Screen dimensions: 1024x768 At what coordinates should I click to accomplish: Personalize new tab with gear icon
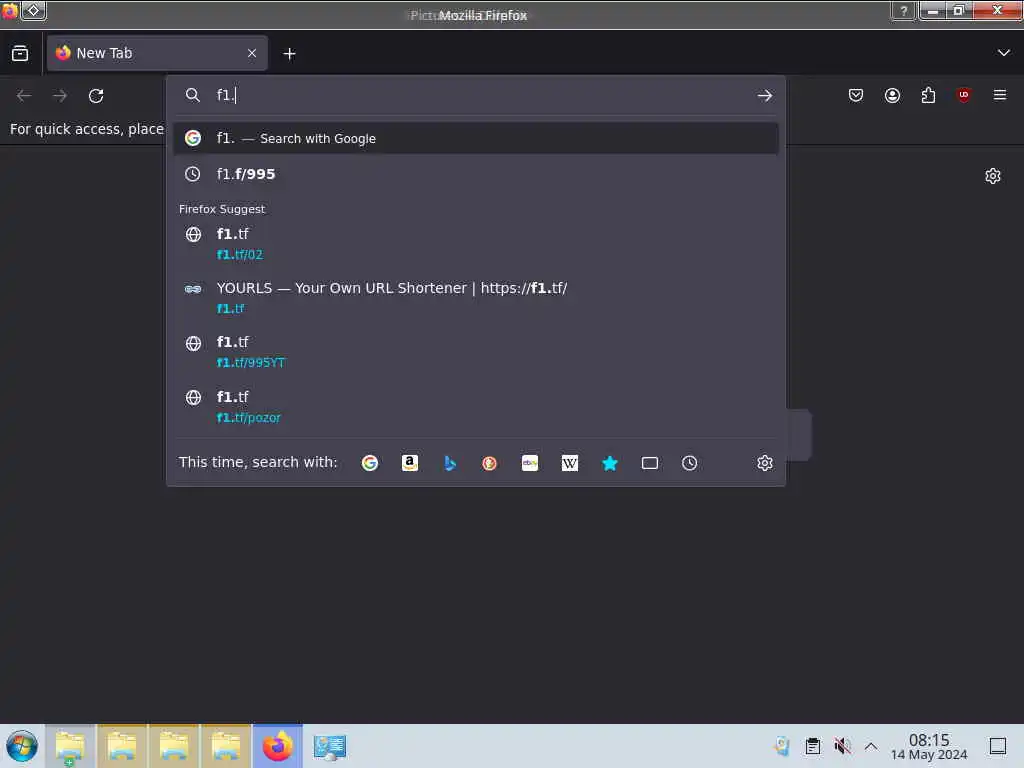993,176
